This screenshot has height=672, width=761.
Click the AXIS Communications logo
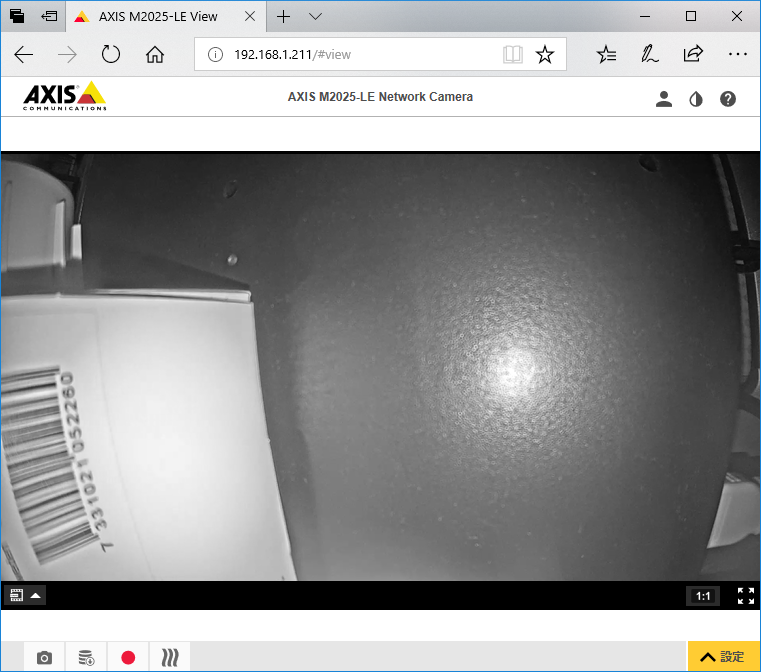[65, 96]
